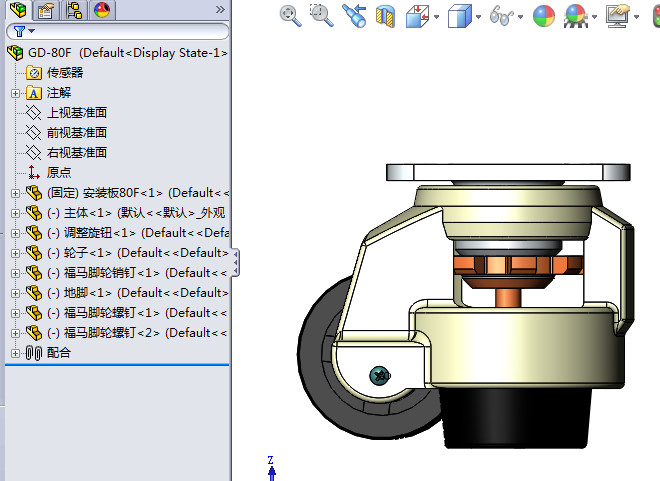The image size is (660, 481).
Task: Expand the 福马脚轮螺钉<1> component node
Action: point(15,313)
